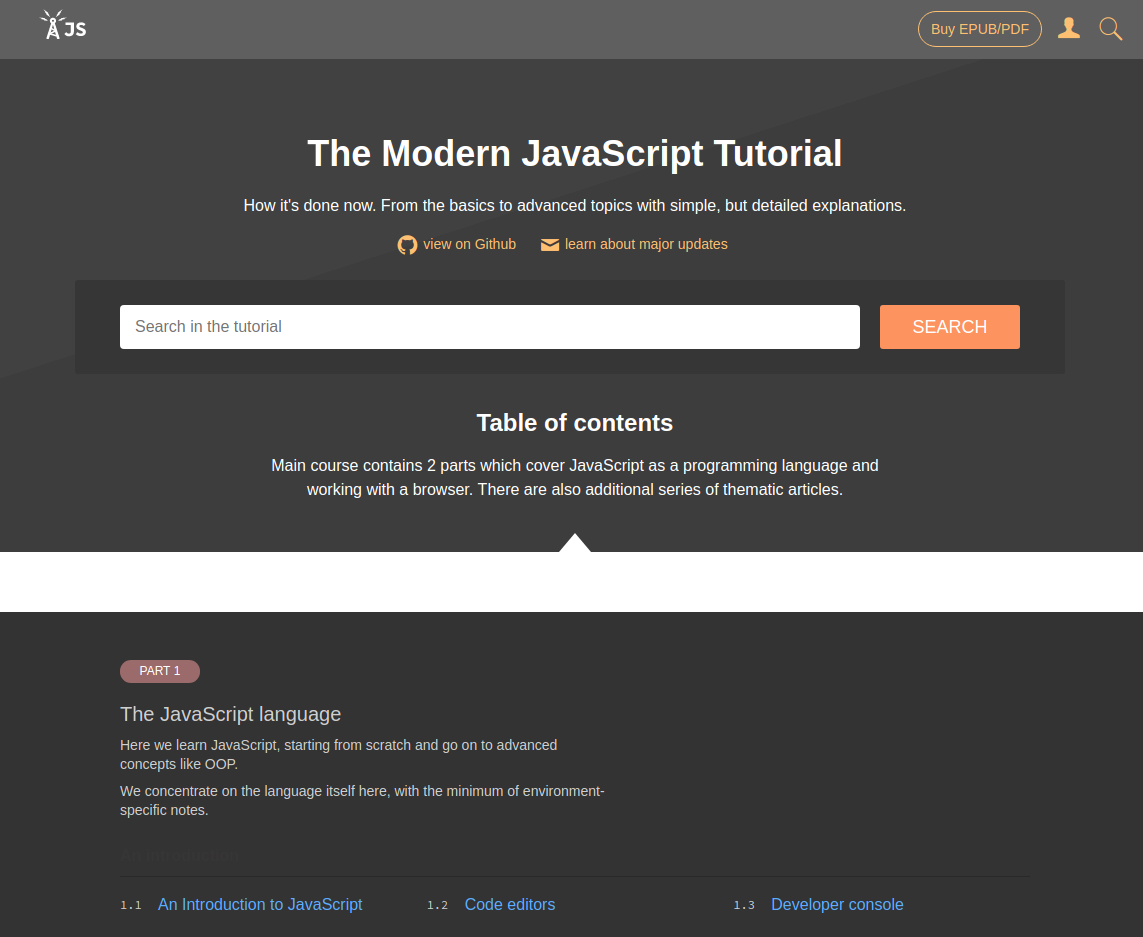Click the dimmed 'An introduction' chapter title
The width and height of the screenshot is (1143, 937).
coord(180,855)
